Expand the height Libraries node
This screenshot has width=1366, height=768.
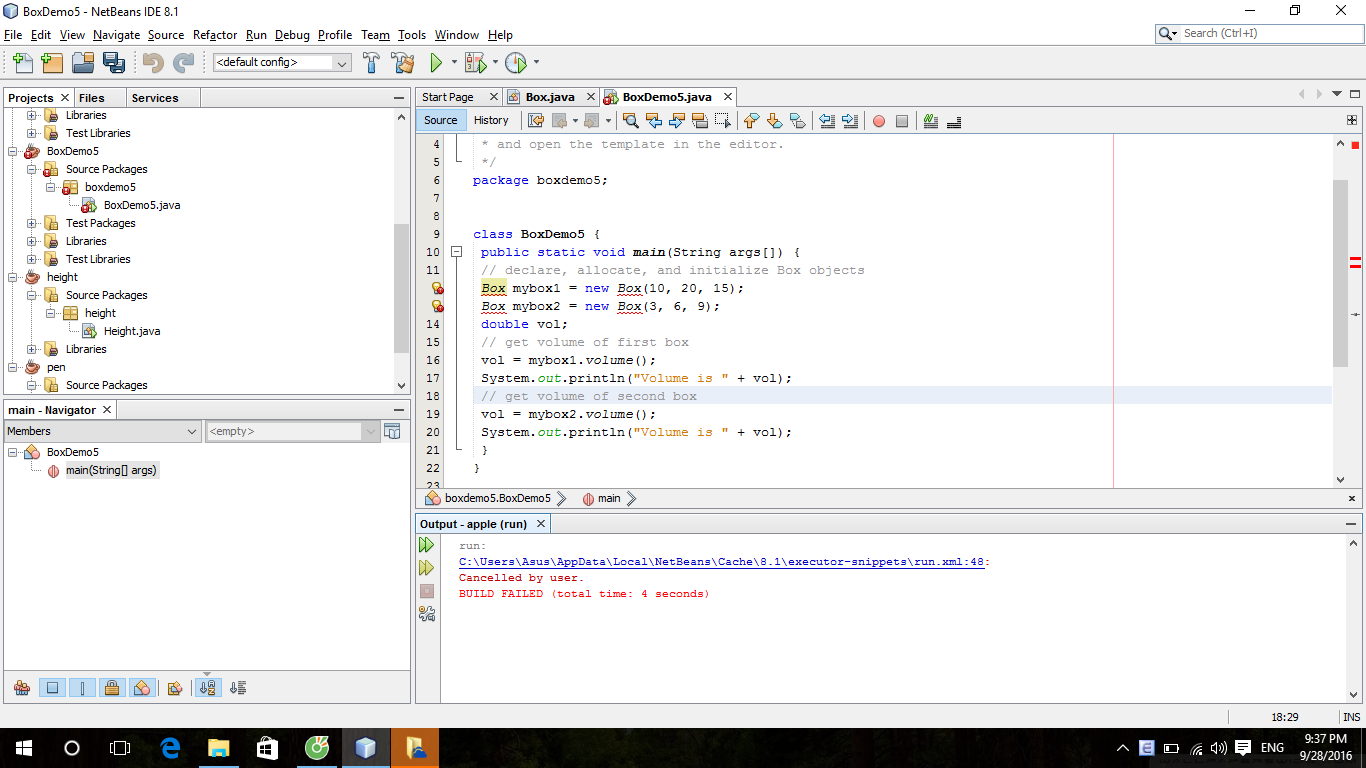click(x=30, y=348)
